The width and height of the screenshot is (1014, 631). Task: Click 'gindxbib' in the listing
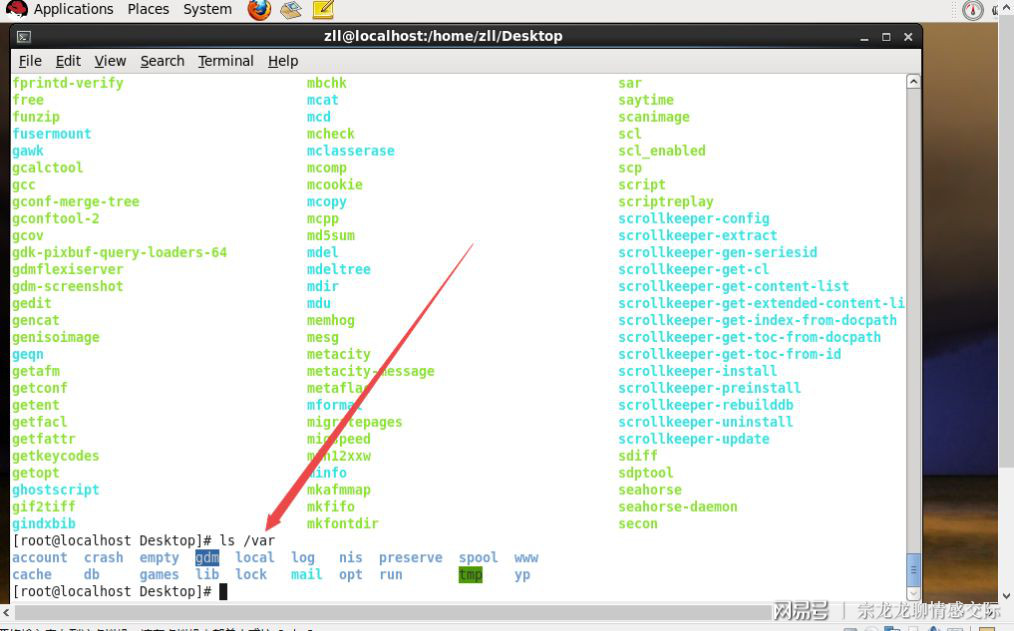point(43,524)
